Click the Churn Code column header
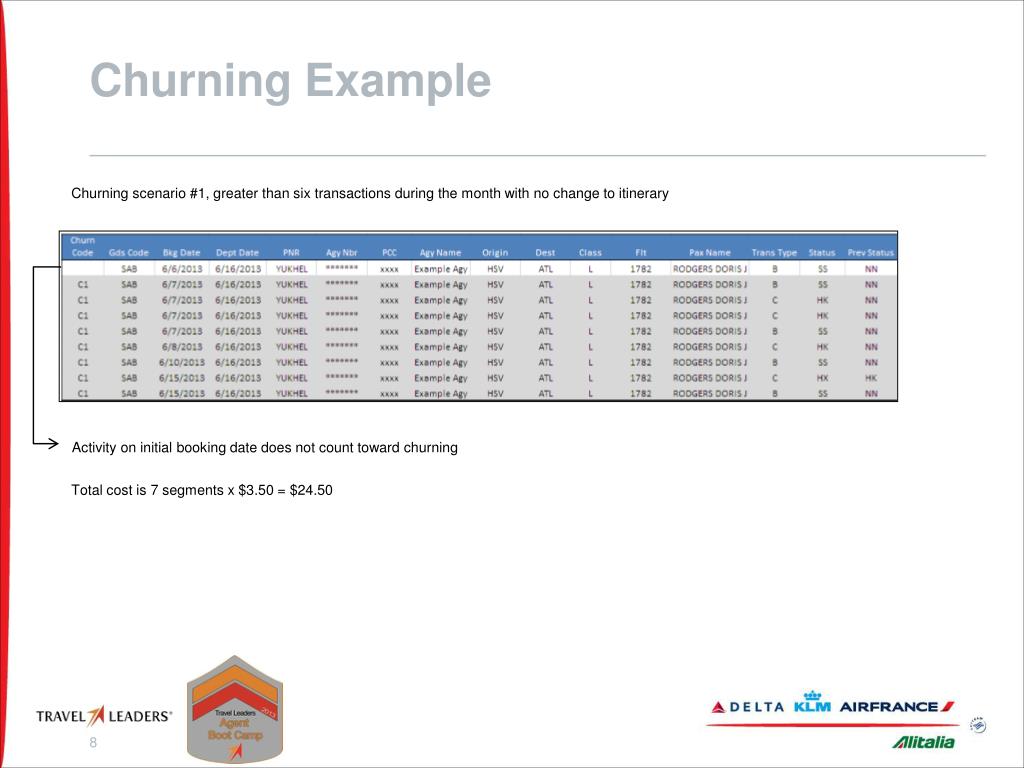The image size is (1024, 768). tap(83, 246)
